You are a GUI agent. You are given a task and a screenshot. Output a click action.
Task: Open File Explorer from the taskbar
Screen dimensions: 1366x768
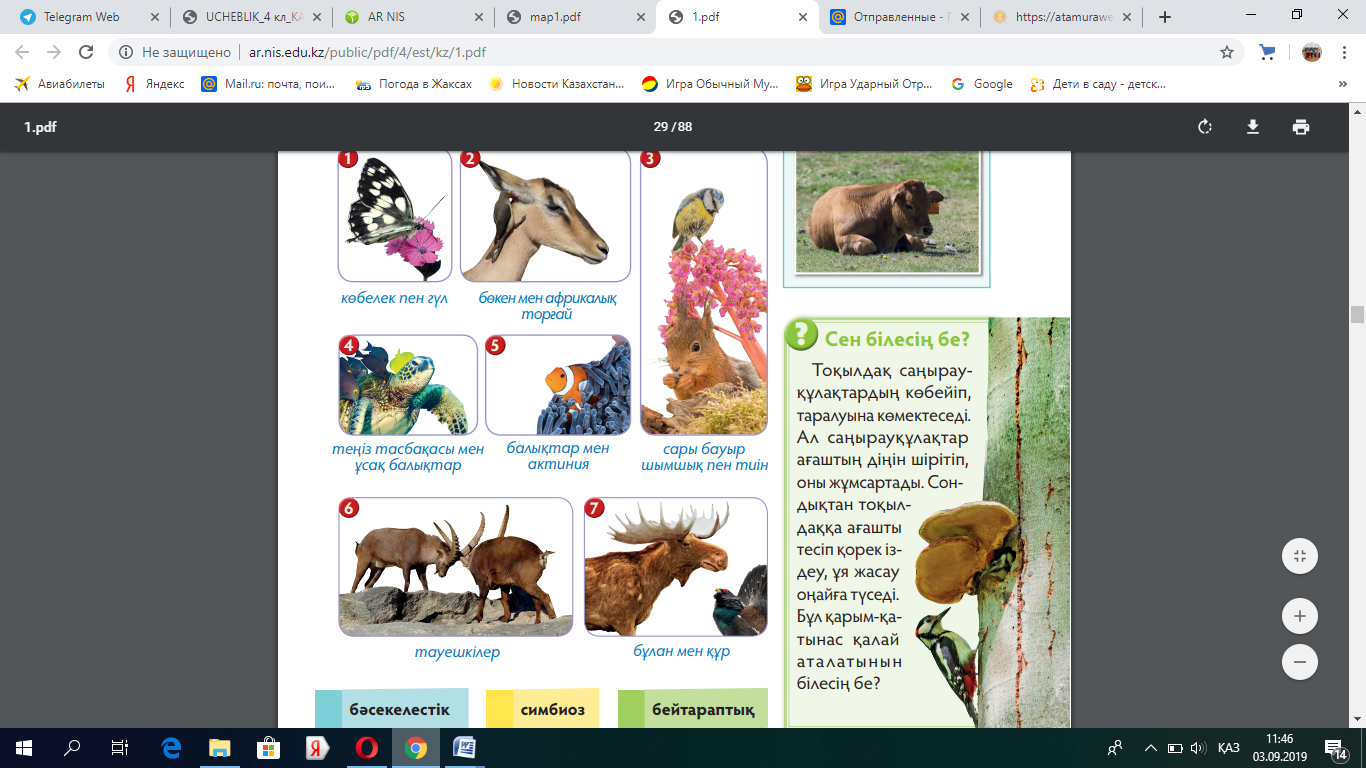click(220, 747)
